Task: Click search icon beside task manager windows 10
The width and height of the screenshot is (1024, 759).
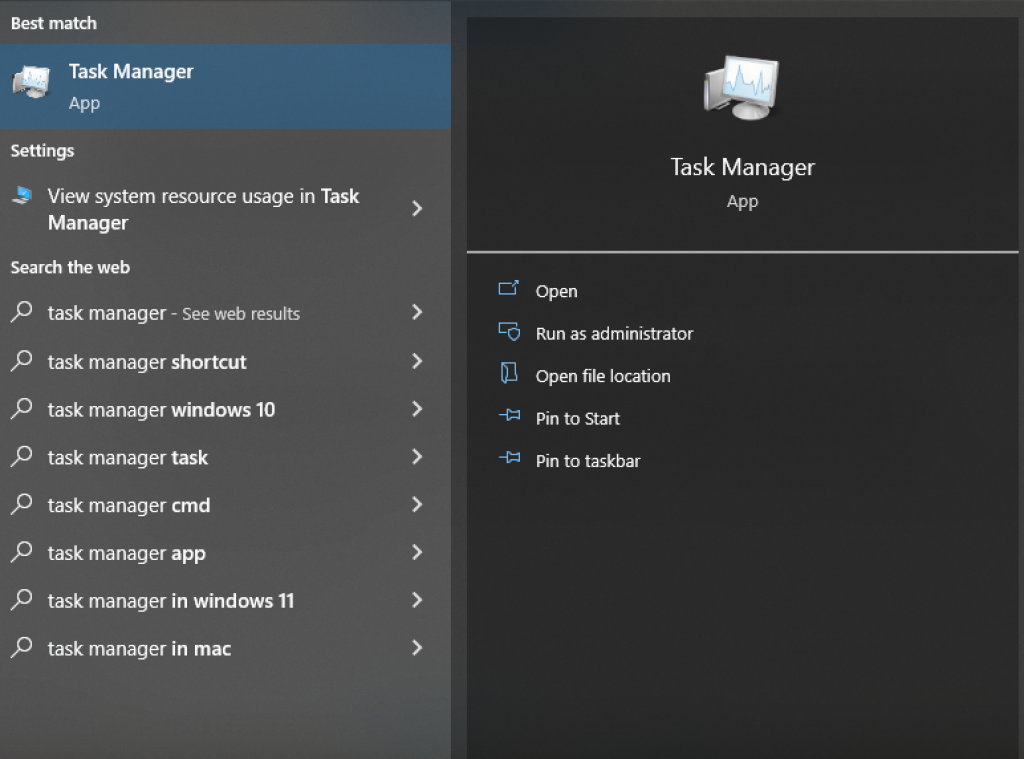Action: click(22, 408)
